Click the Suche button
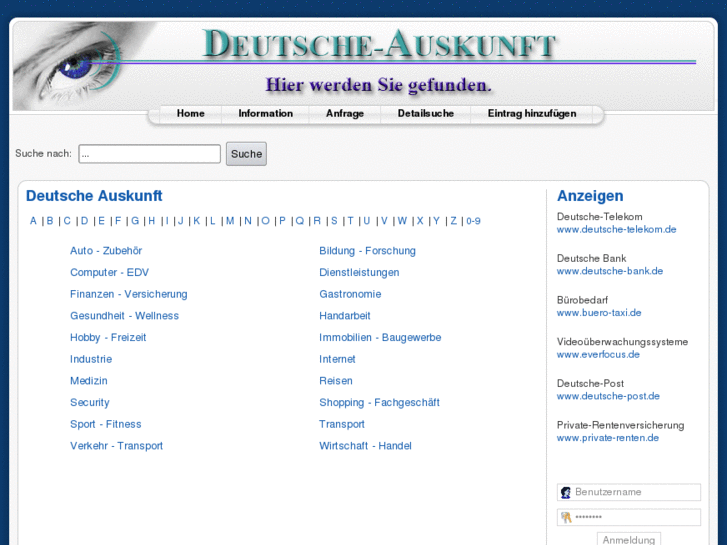The image size is (727, 545). [x=246, y=154]
